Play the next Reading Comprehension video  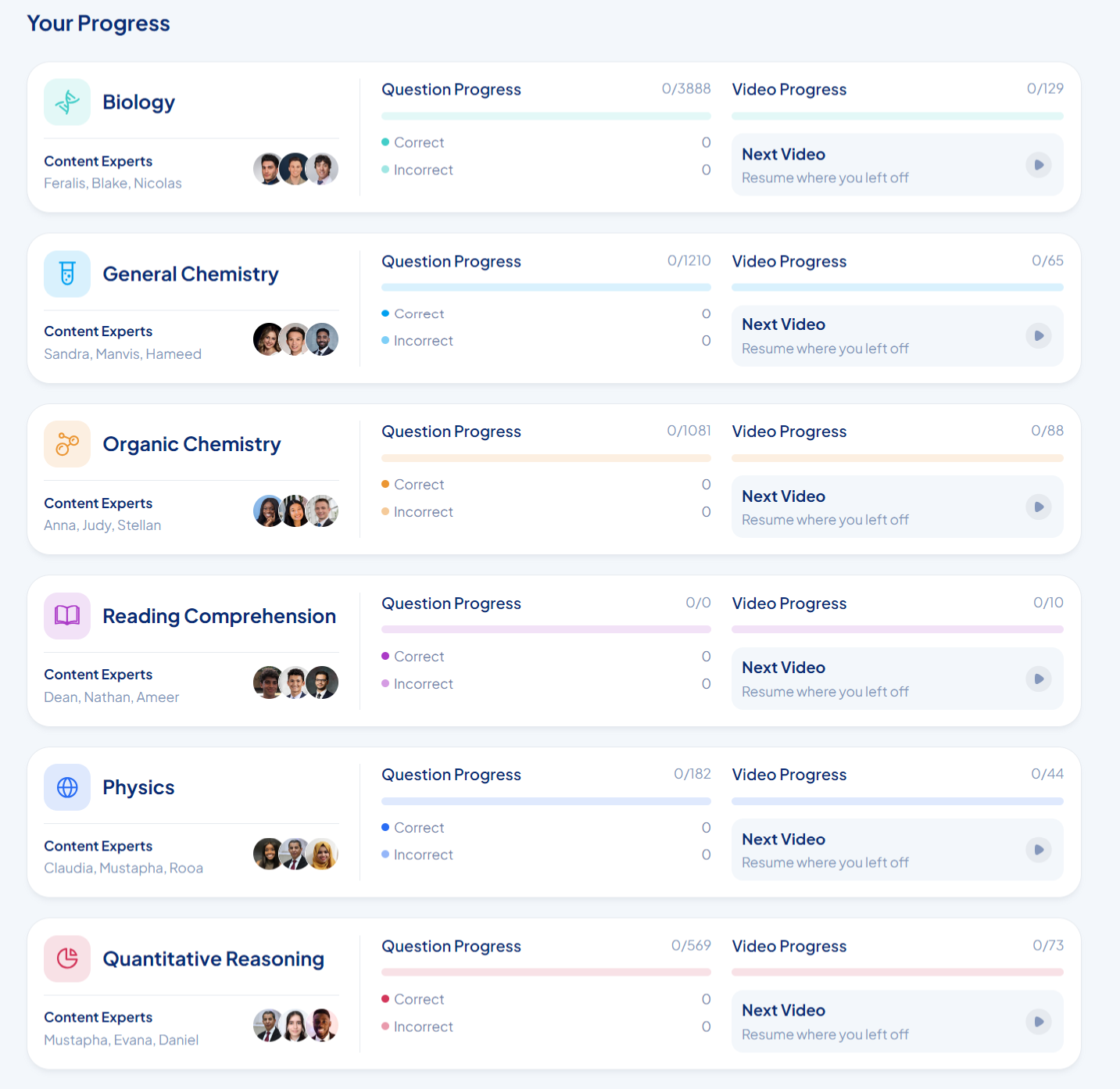[1039, 679]
